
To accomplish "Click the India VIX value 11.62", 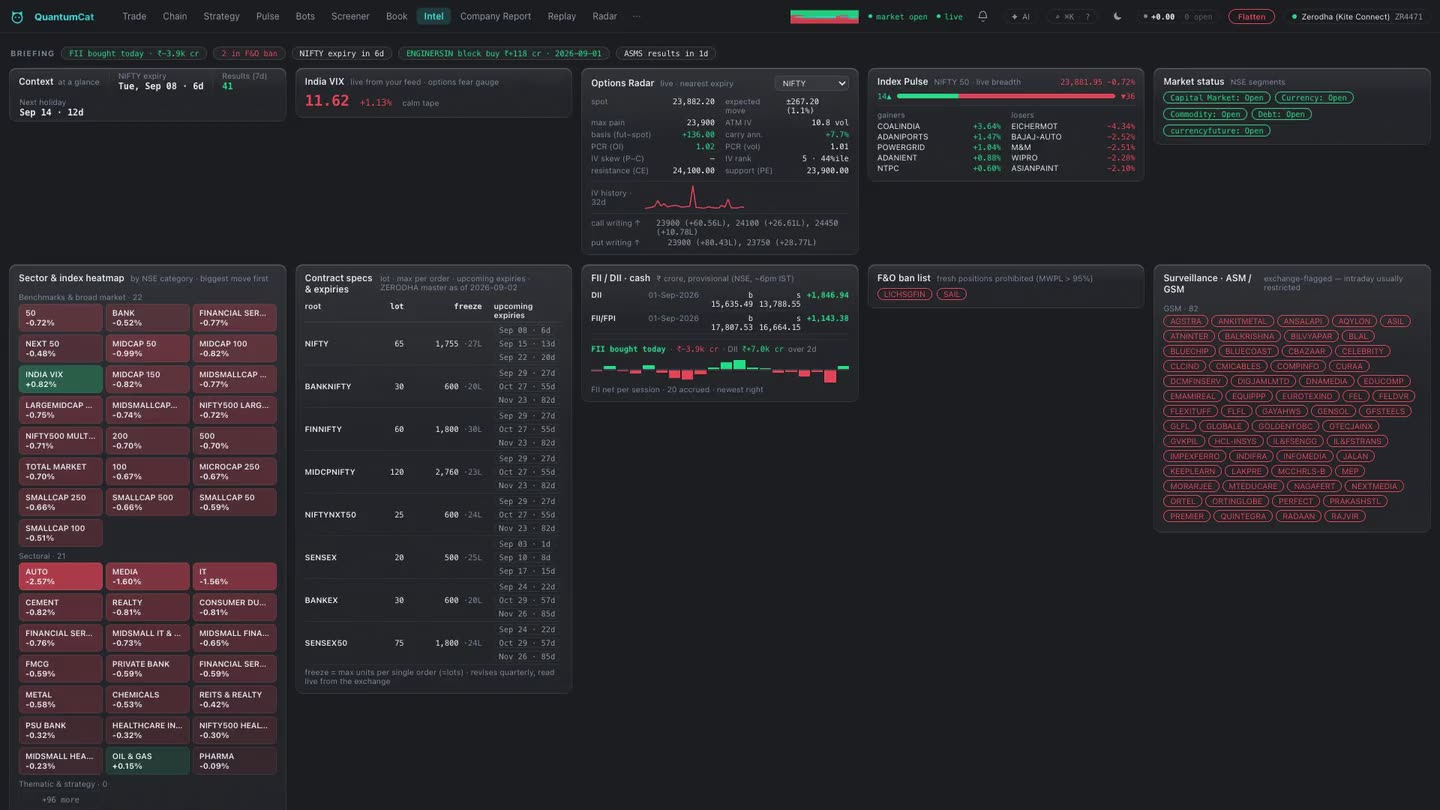I will pyautogui.click(x=327, y=101).
